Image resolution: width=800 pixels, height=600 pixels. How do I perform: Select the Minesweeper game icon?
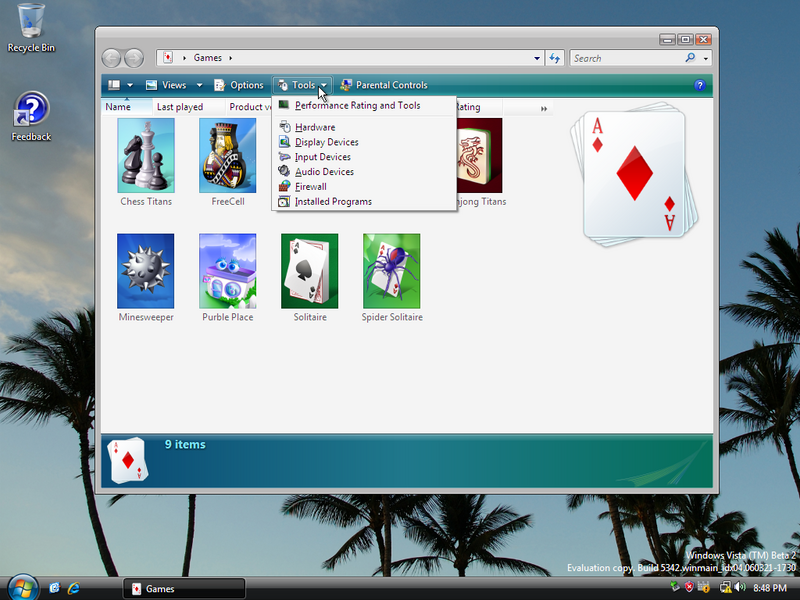tap(145, 271)
